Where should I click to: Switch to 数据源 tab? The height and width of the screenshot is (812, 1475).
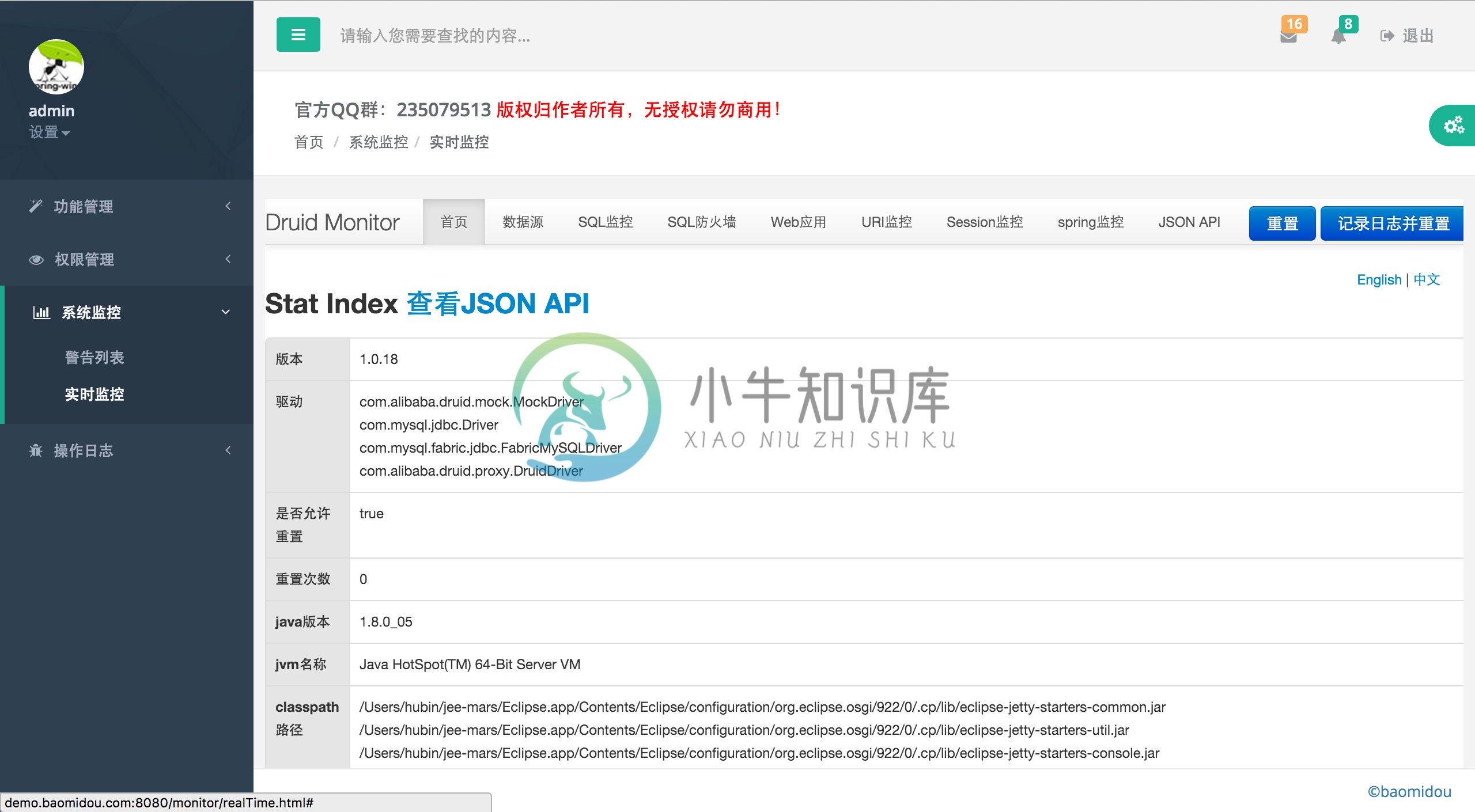523,222
